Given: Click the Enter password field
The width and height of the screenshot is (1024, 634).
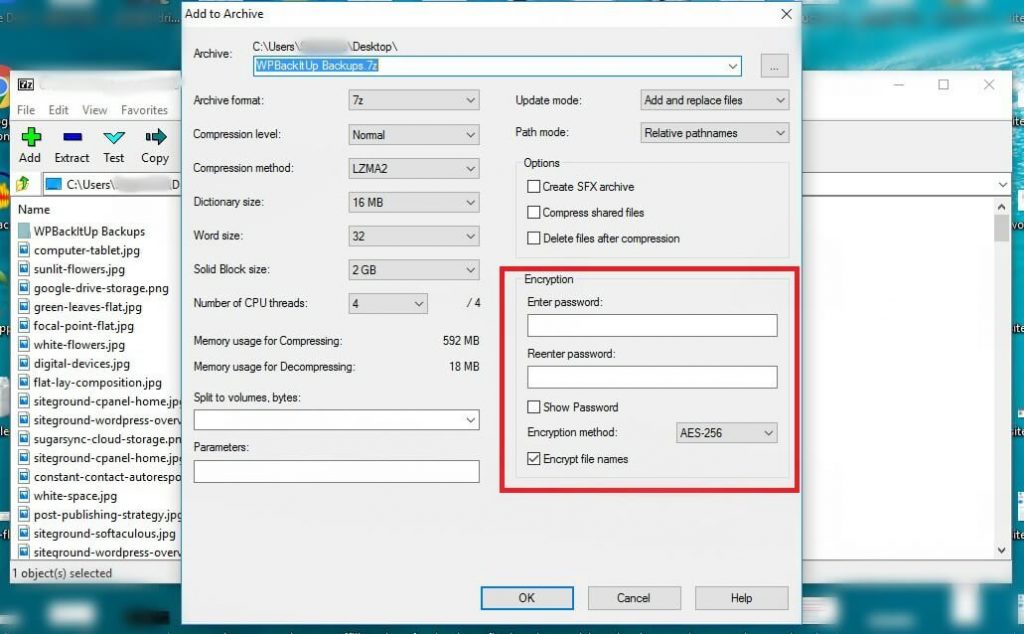Looking at the screenshot, I should (x=652, y=325).
